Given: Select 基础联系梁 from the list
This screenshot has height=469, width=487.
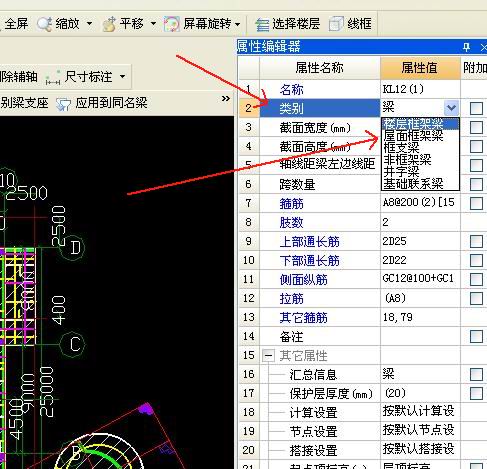Looking at the screenshot, I should point(420,184).
